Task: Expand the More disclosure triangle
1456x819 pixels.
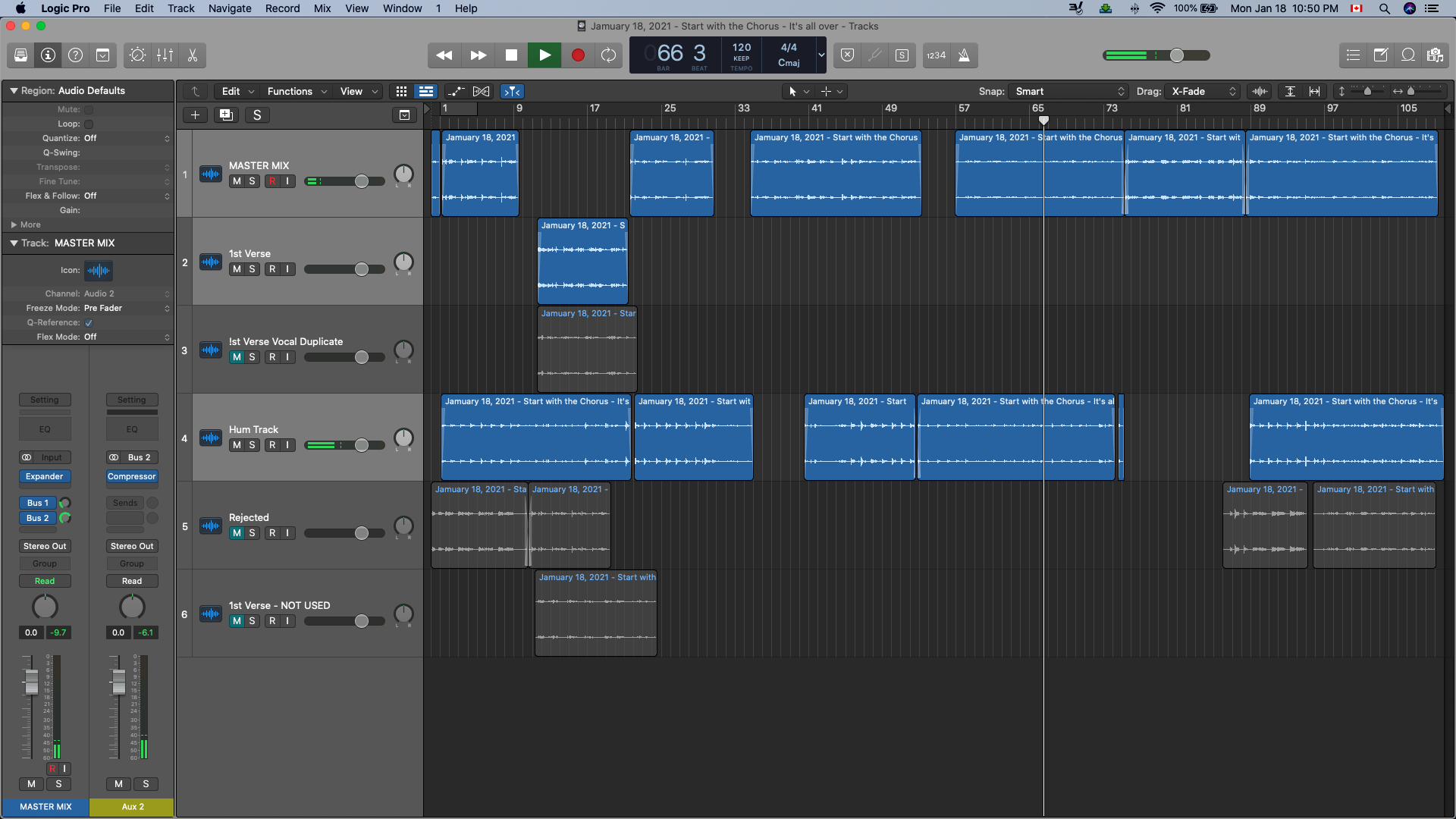Action: coord(14,225)
